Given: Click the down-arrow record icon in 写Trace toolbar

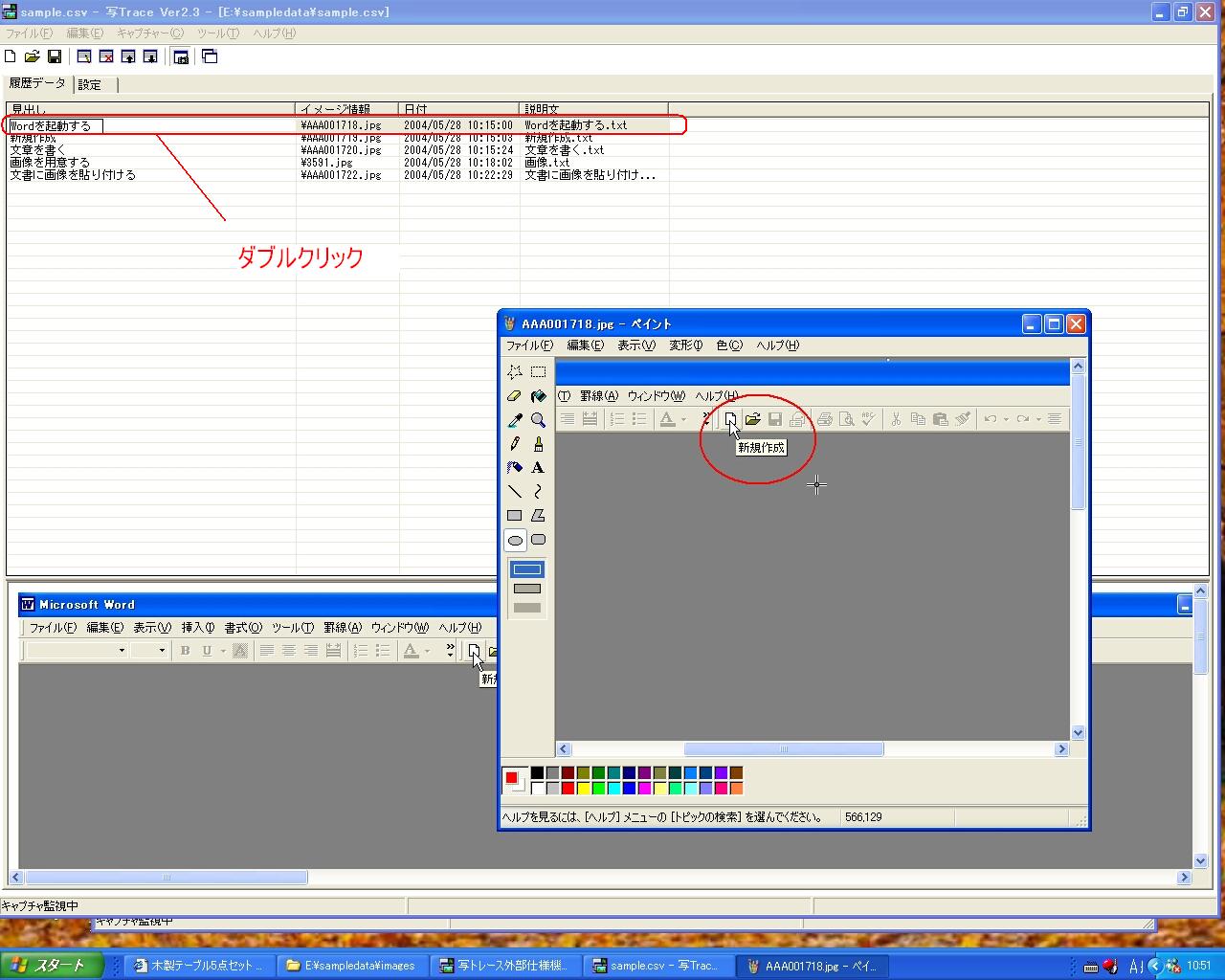Looking at the screenshot, I should click(x=150, y=56).
